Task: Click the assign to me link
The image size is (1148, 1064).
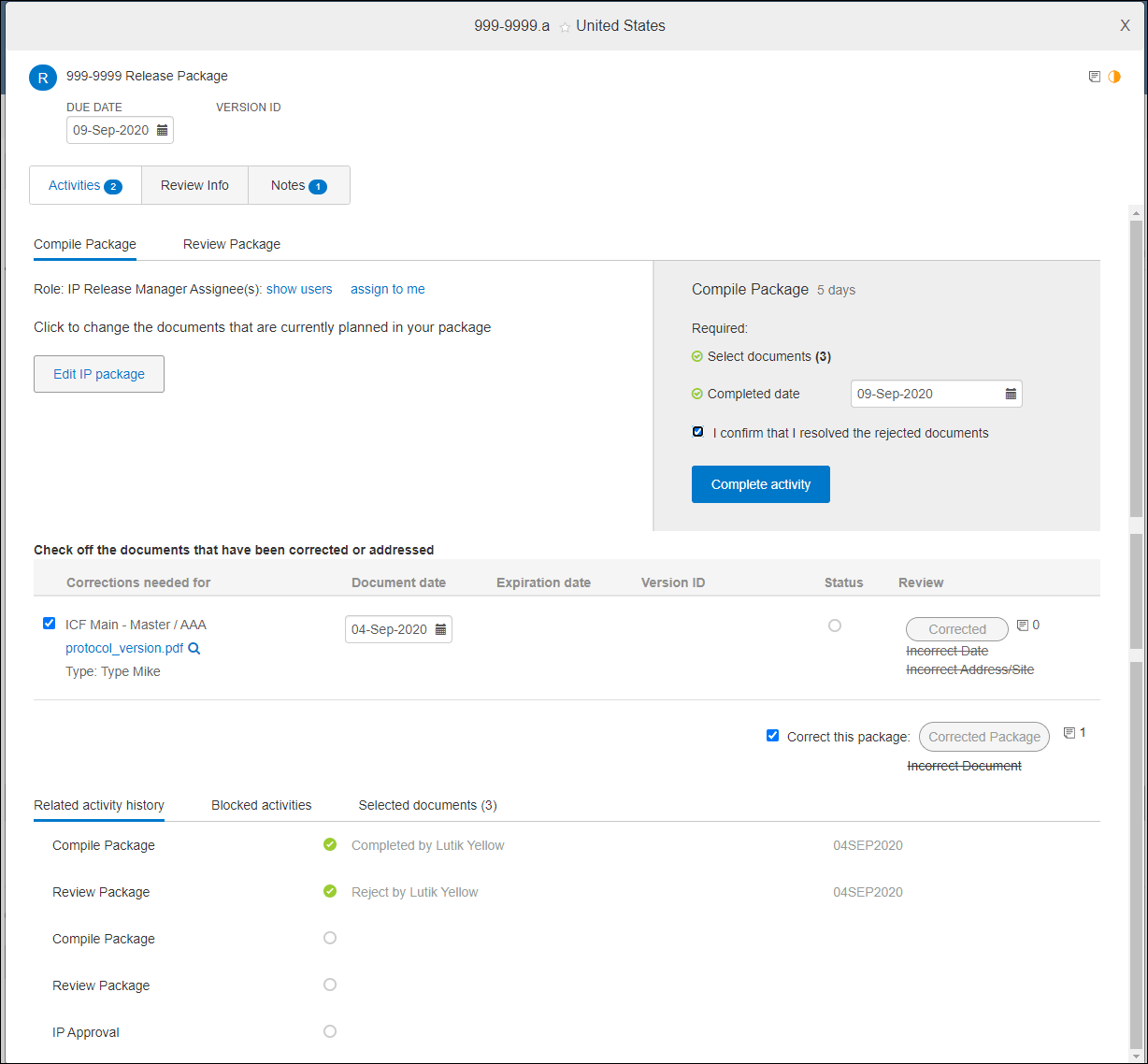Action: (388, 289)
